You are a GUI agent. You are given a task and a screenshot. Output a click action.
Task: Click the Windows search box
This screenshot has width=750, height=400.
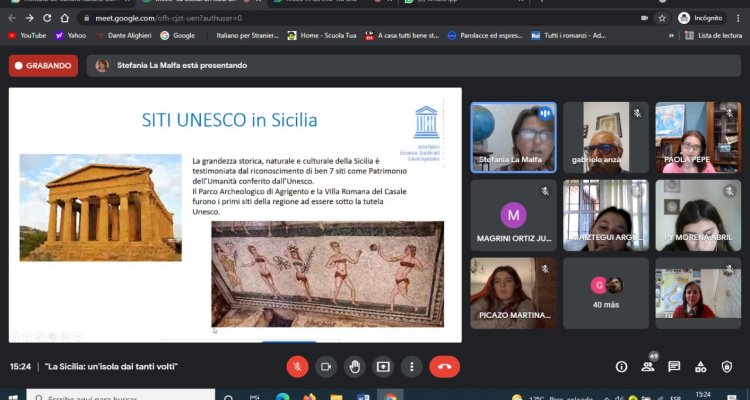click(x=121, y=396)
